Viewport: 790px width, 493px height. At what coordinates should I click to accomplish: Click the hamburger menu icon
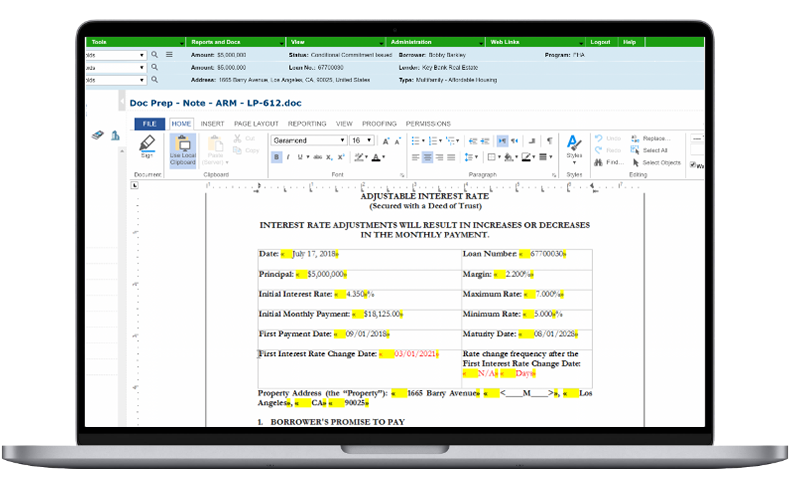point(169,54)
